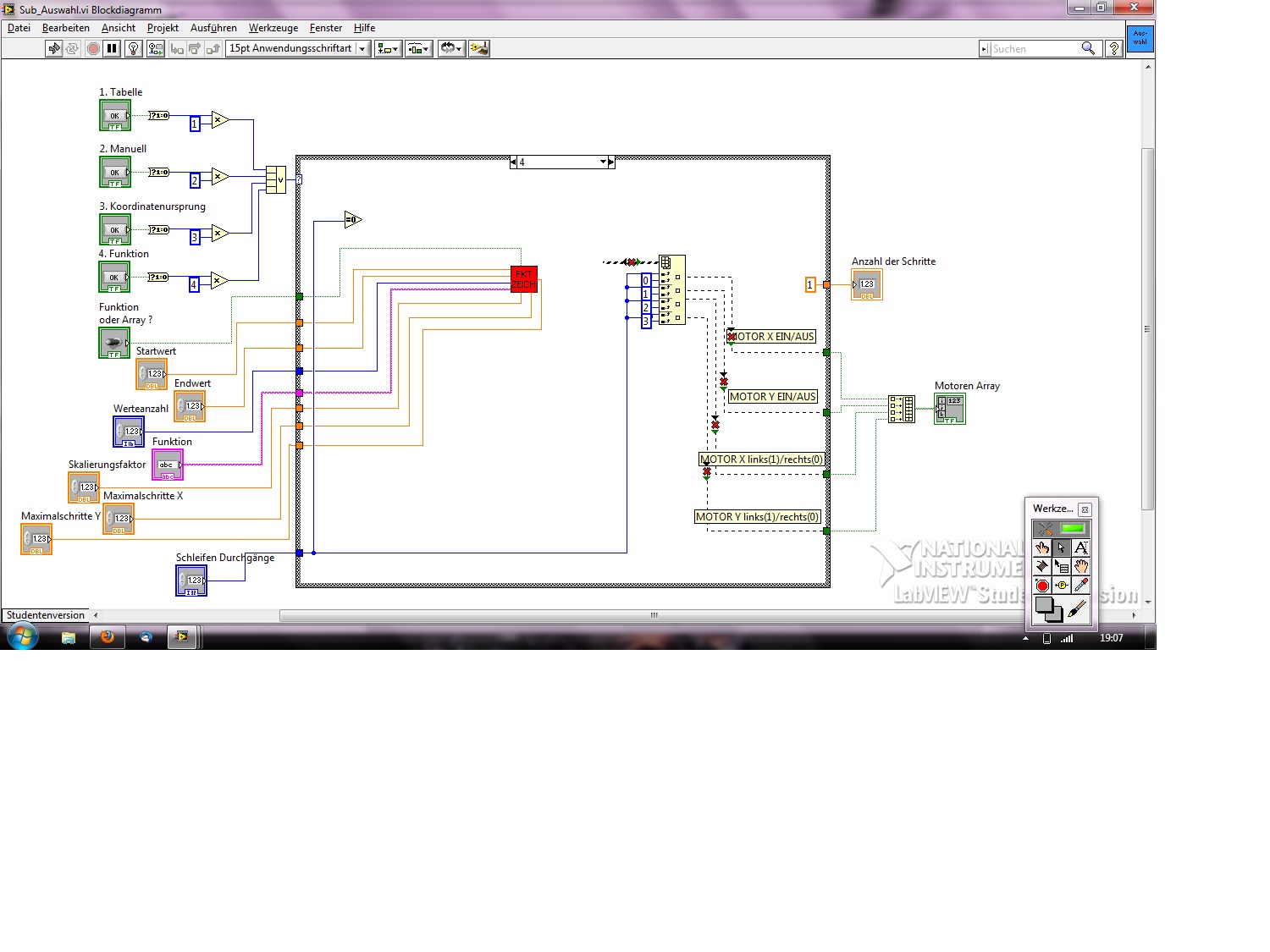The height and width of the screenshot is (952, 1270).
Task: Toggle highlight execution light bulb
Action: [x=133, y=49]
